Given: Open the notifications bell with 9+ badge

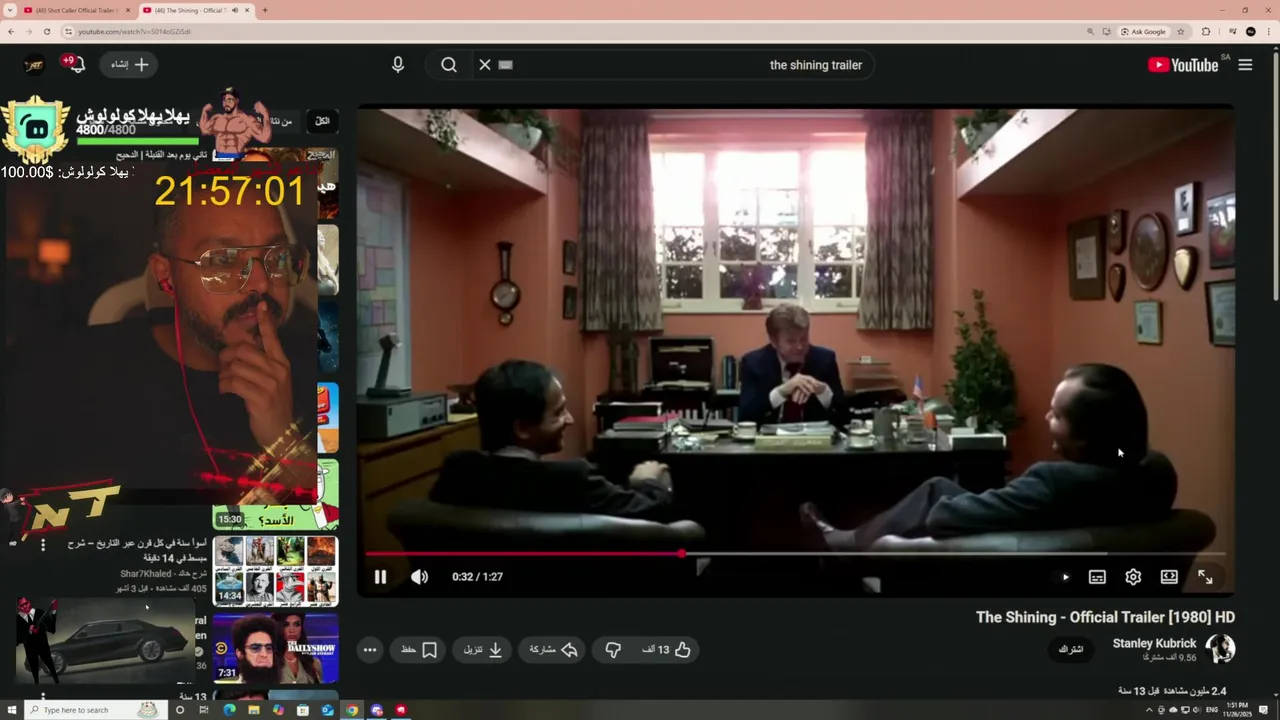Looking at the screenshot, I should [76, 64].
